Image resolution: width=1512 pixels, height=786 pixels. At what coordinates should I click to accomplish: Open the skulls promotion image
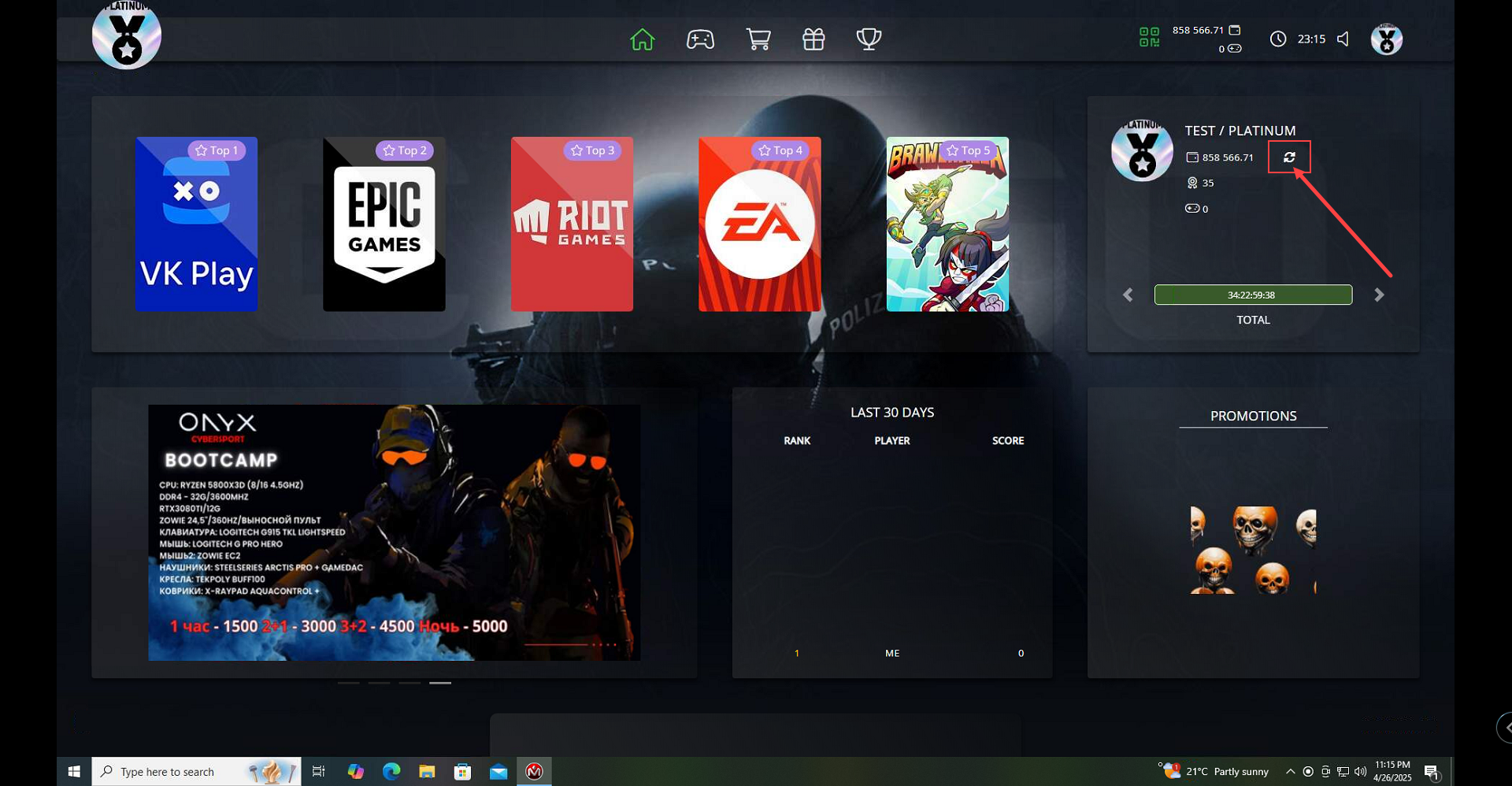click(1253, 550)
